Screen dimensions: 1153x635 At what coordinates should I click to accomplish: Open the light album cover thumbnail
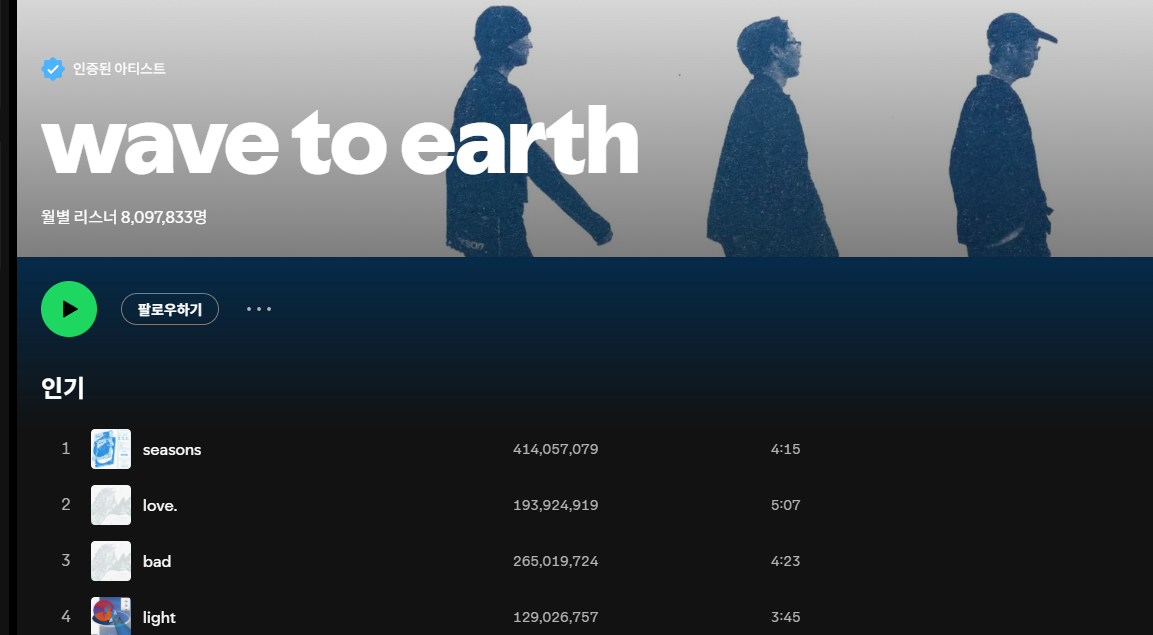pos(111,616)
